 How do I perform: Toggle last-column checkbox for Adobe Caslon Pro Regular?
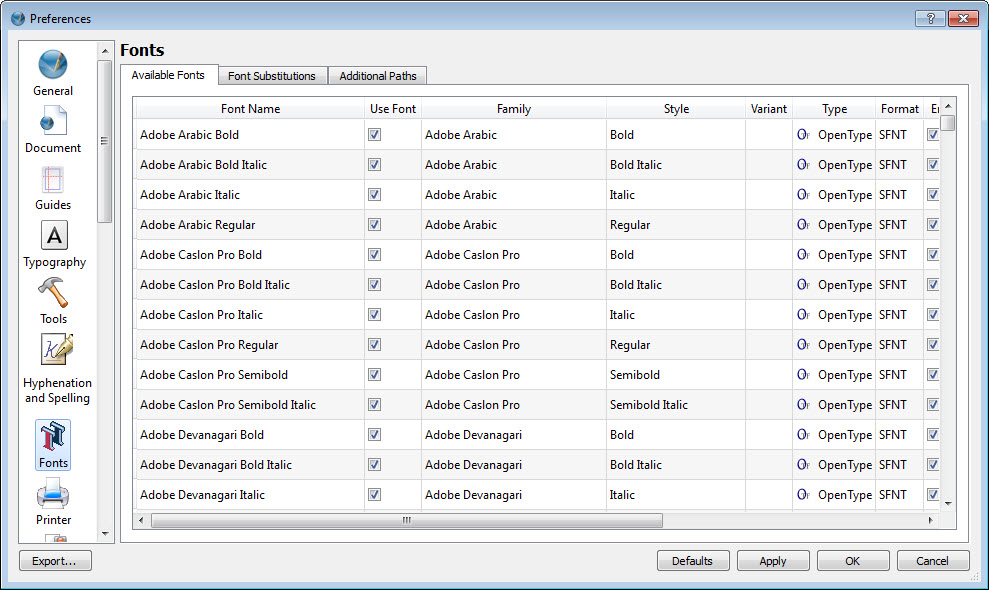pos(933,345)
